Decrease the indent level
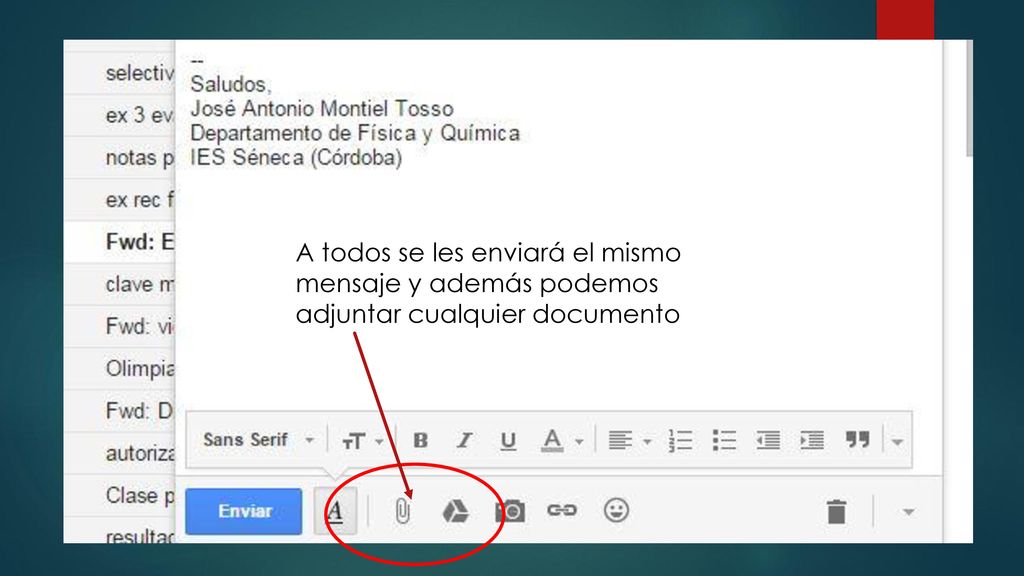Viewport: 1024px width, 576px height. click(x=768, y=441)
